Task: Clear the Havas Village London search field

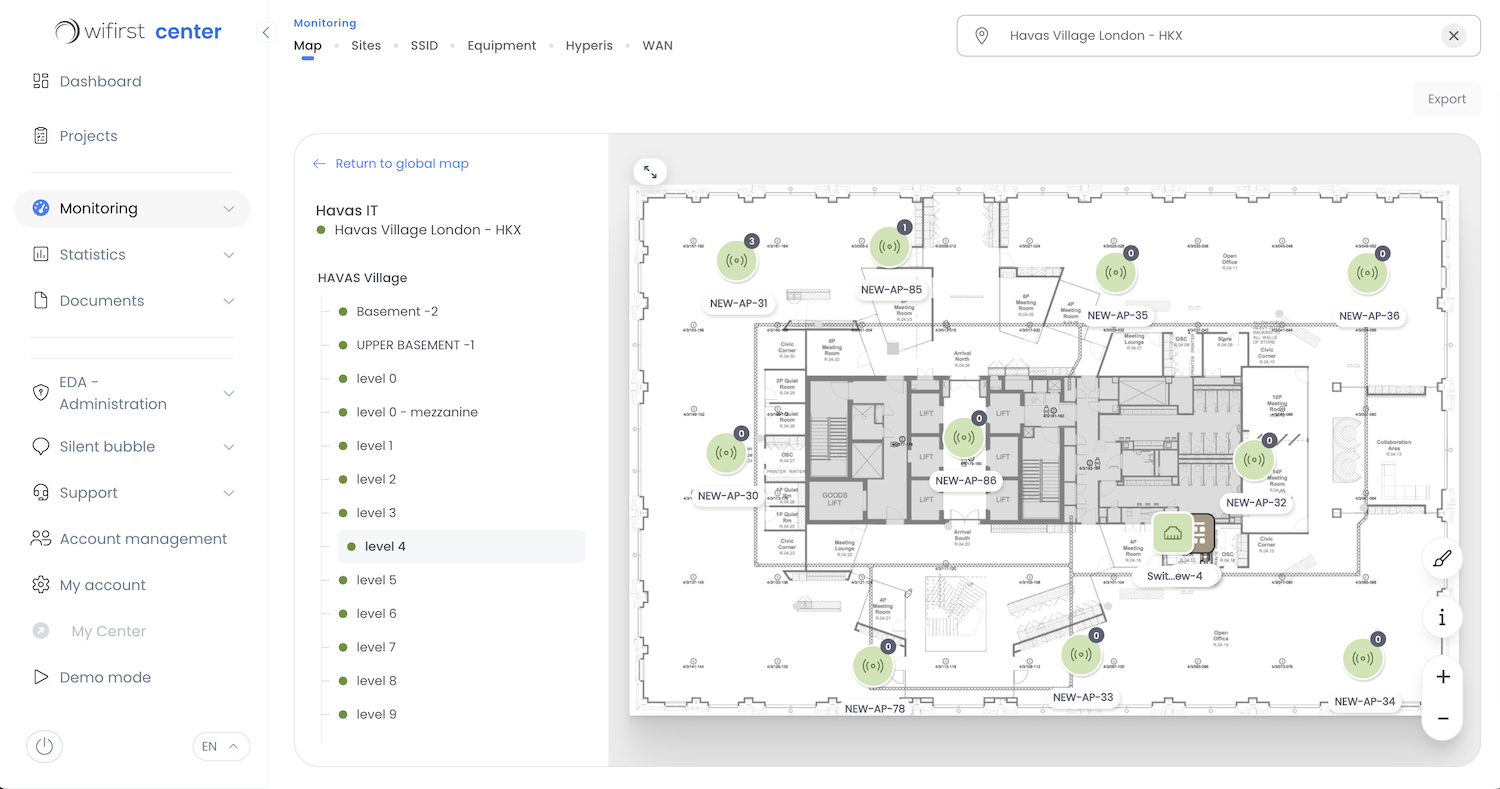Action: click(1454, 35)
